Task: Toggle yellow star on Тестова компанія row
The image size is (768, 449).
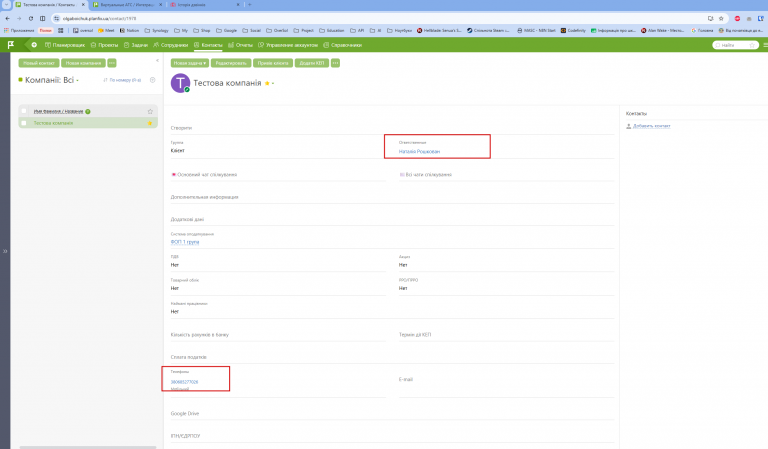Action: click(x=150, y=123)
